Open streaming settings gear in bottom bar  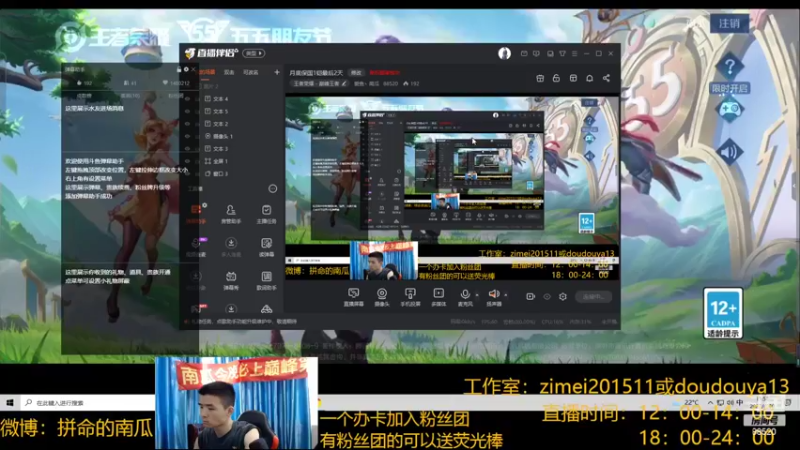click(563, 296)
